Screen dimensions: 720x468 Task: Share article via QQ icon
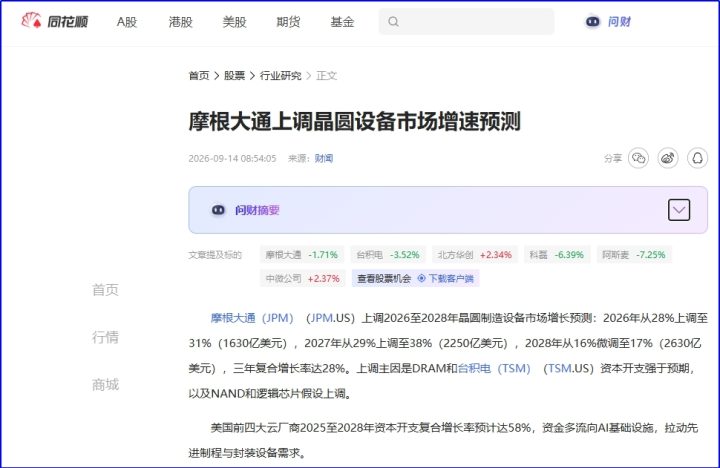click(697, 158)
